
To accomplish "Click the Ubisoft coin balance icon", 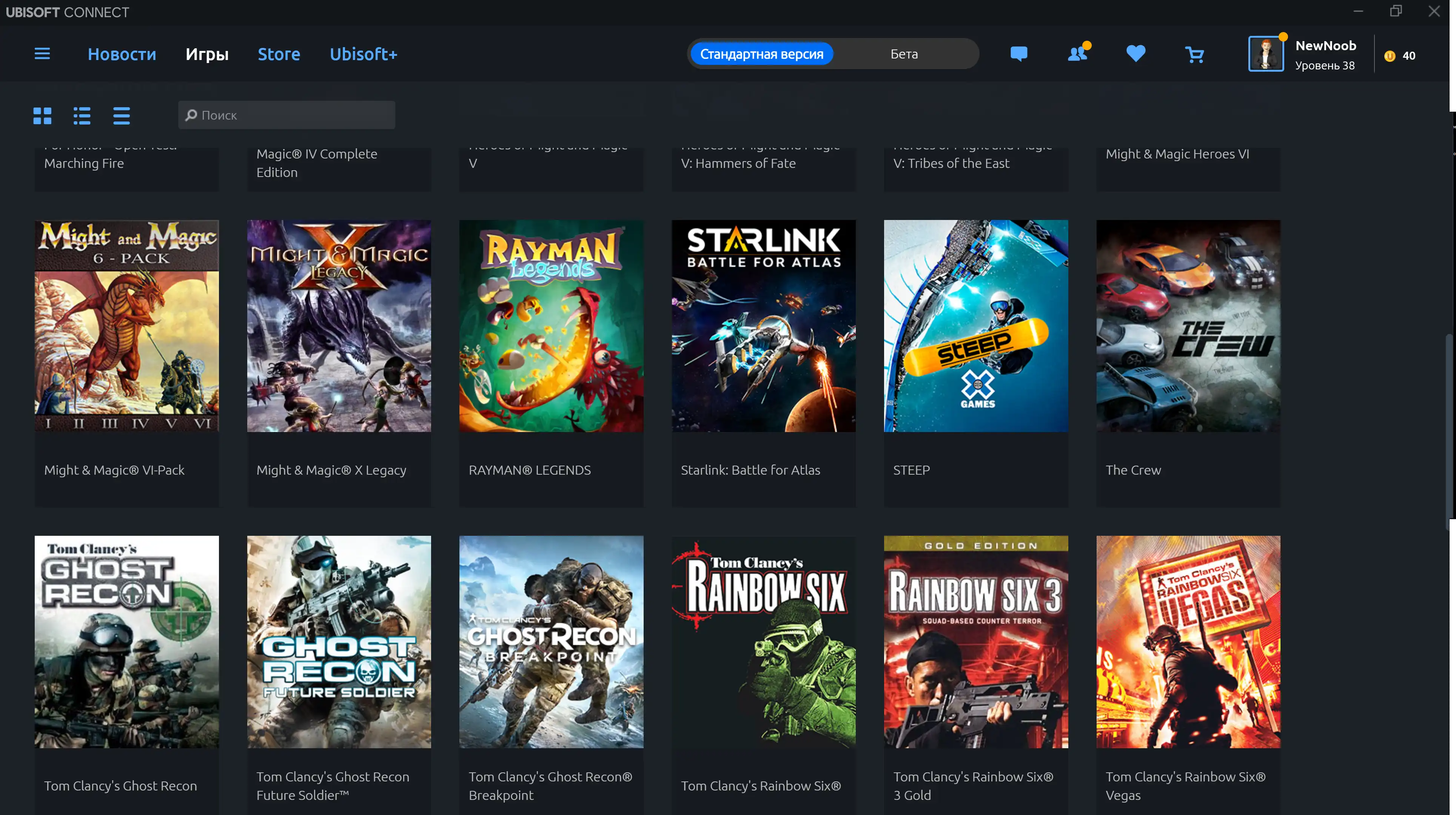I will (x=1390, y=56).
